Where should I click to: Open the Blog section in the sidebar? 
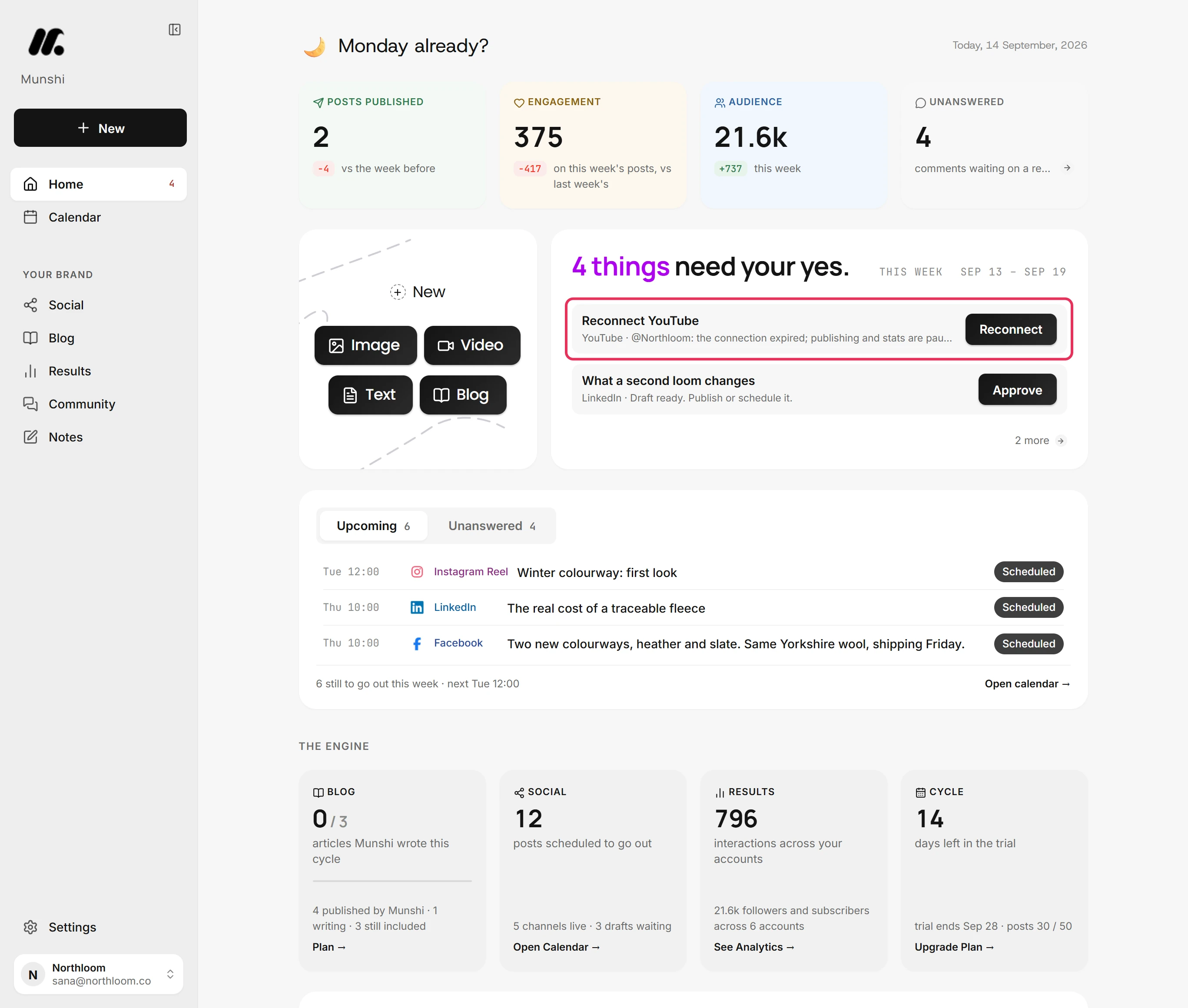(98, 338)
